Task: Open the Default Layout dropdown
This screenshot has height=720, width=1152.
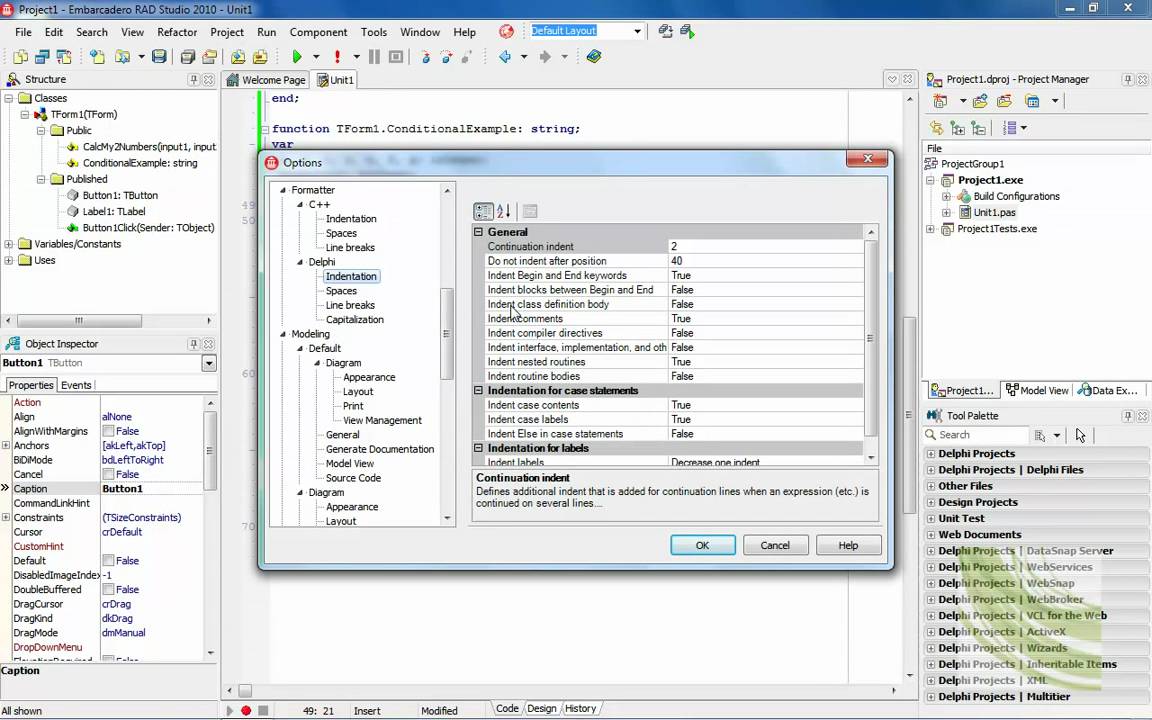Action: pyautogui.click(x=637, y=32)
